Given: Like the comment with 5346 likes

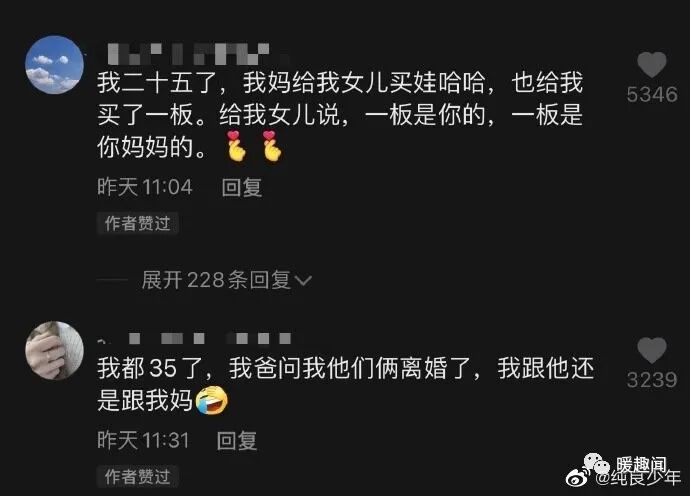Looking at the screenshot, I should (x=652, y=65).
